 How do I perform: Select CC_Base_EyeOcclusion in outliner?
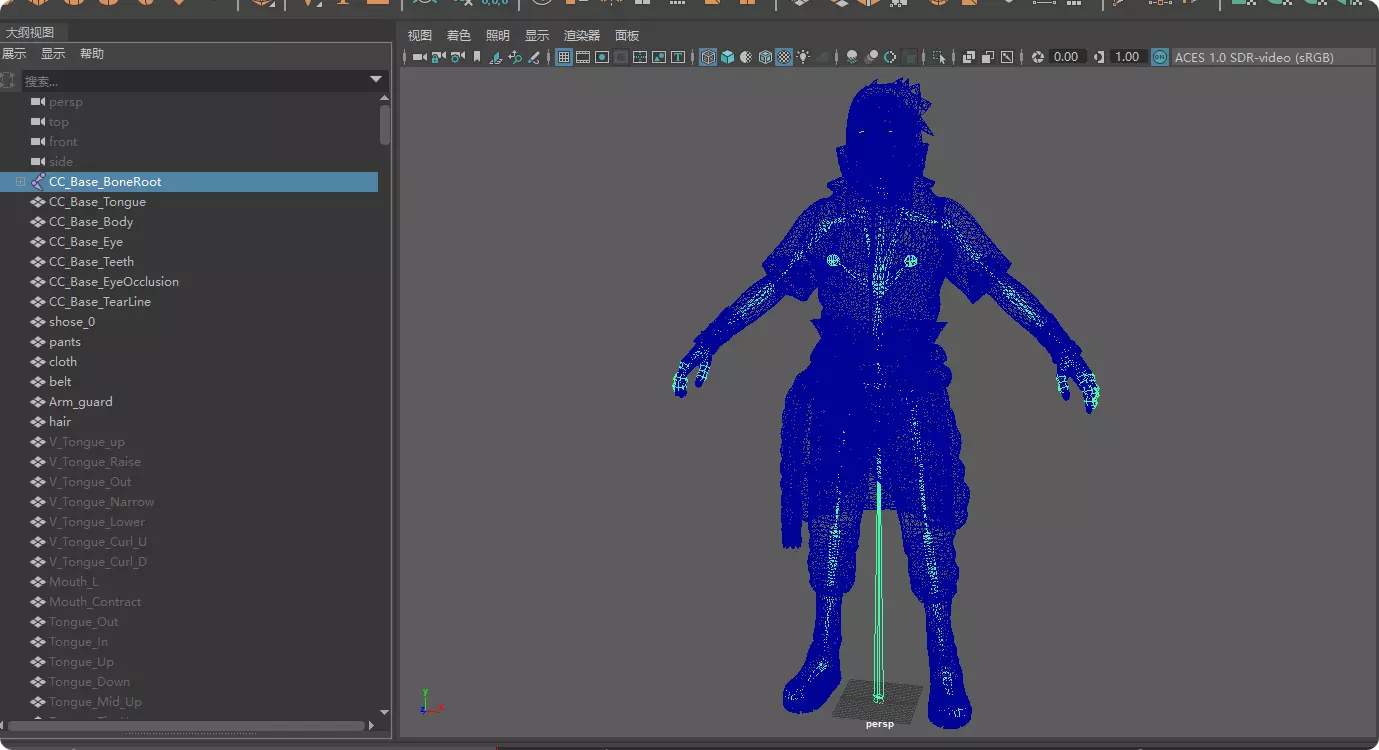click(114, 282)
